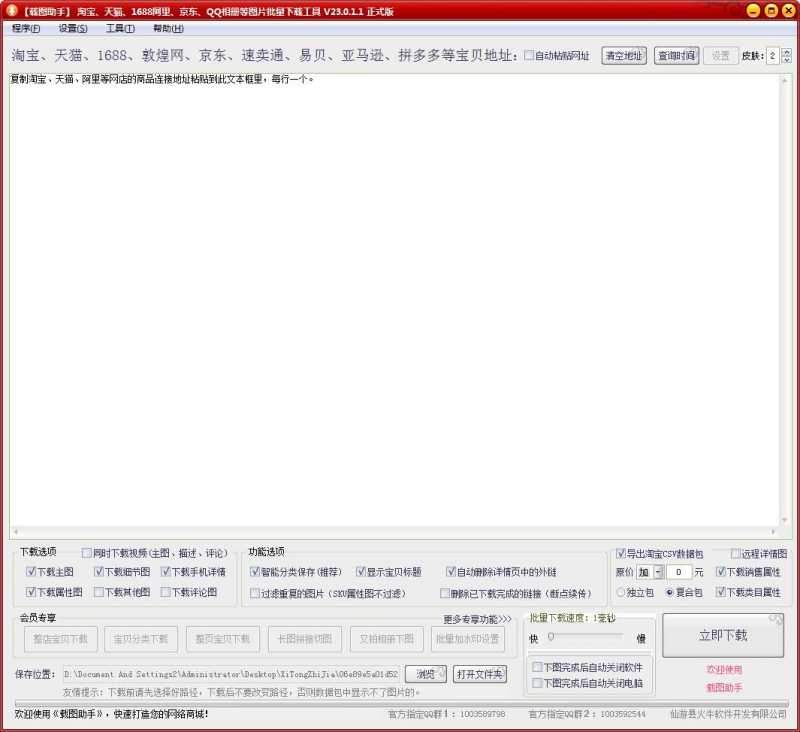Click the skin number down arrow
800x732 pixels.
click(786, 60)
